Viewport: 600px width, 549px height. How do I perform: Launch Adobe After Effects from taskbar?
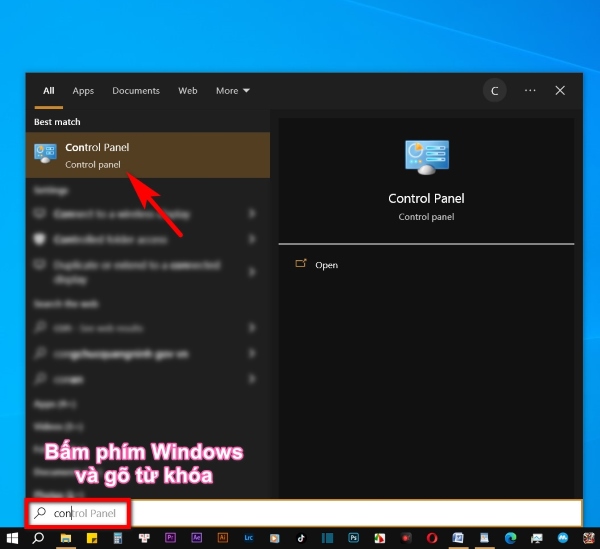click(196, 538)
